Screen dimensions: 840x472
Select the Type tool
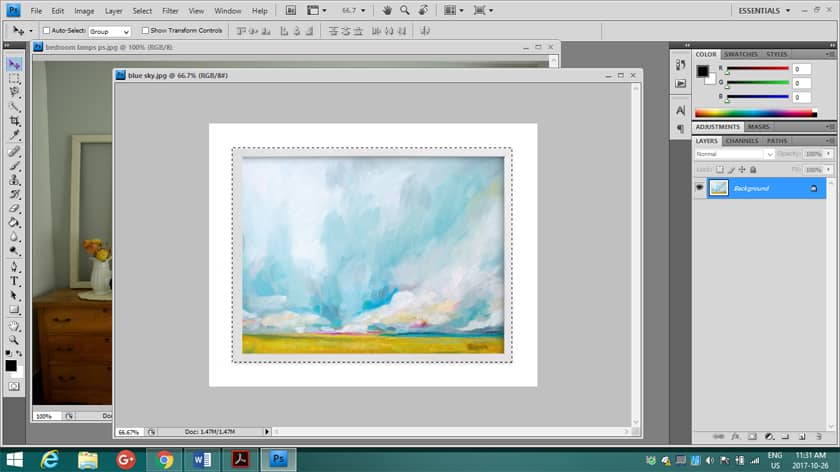14,281
